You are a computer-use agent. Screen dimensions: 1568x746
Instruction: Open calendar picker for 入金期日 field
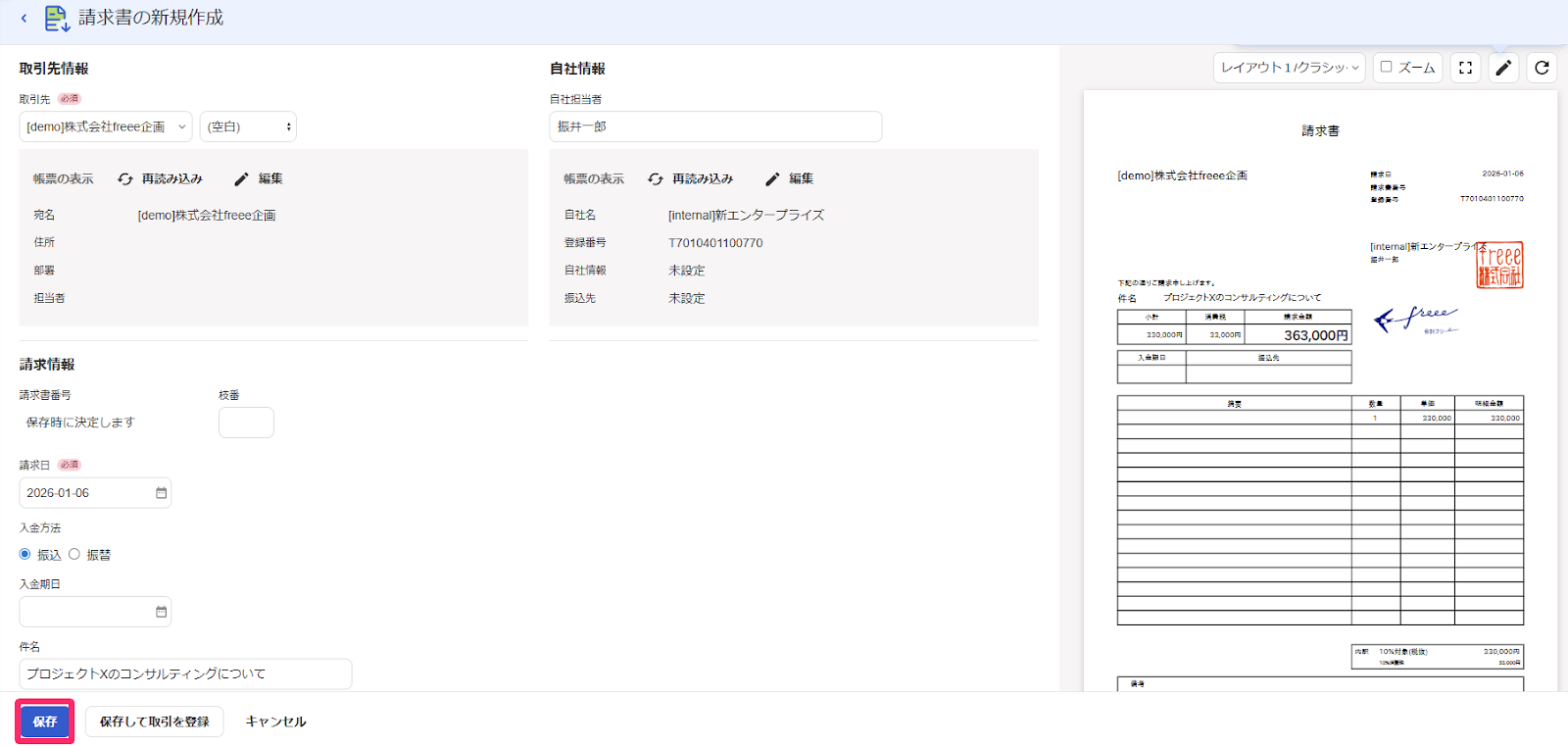point(161,612)
